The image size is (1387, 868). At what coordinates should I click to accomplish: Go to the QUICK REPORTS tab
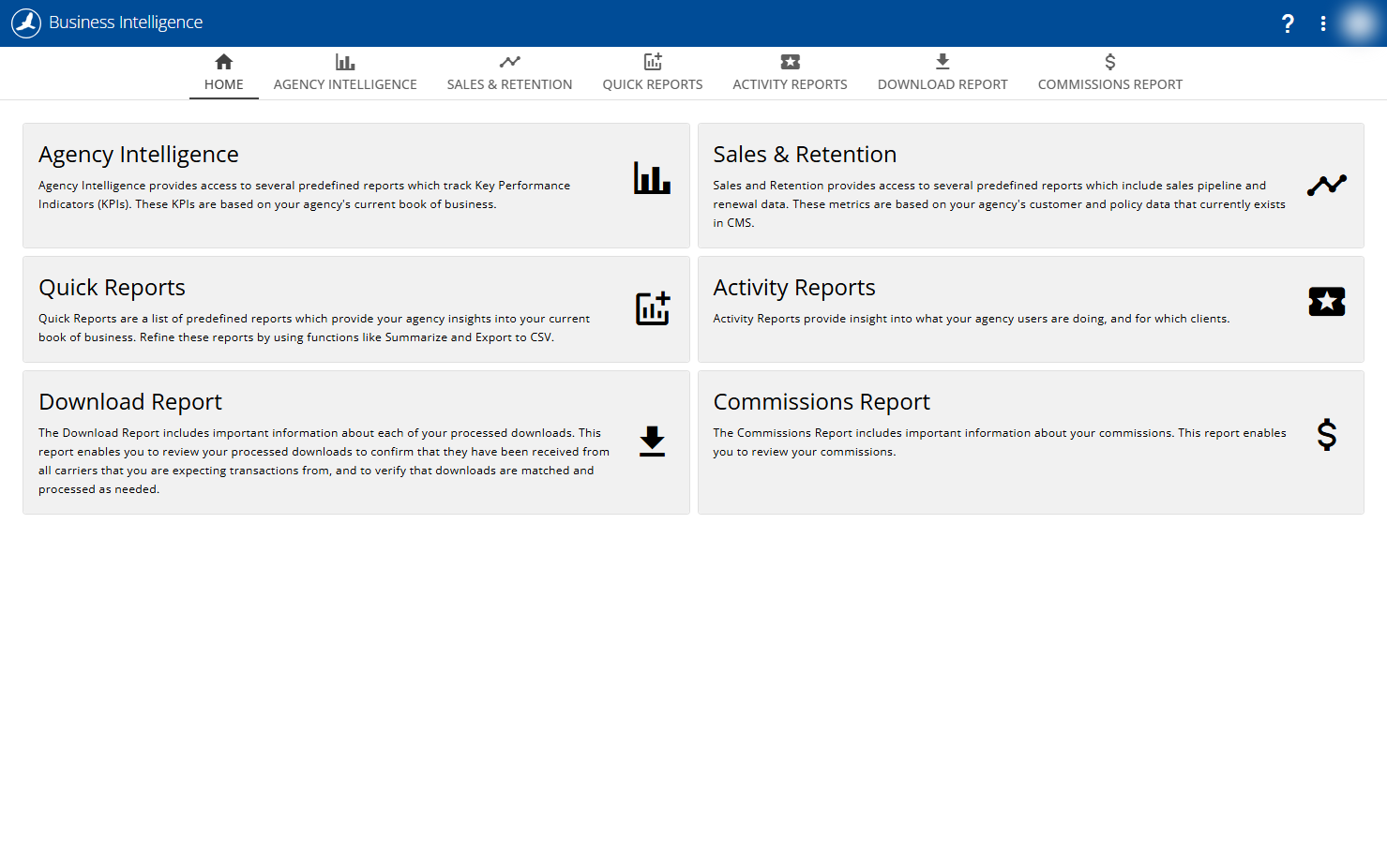pyautogui.click(x=653, y=84)
